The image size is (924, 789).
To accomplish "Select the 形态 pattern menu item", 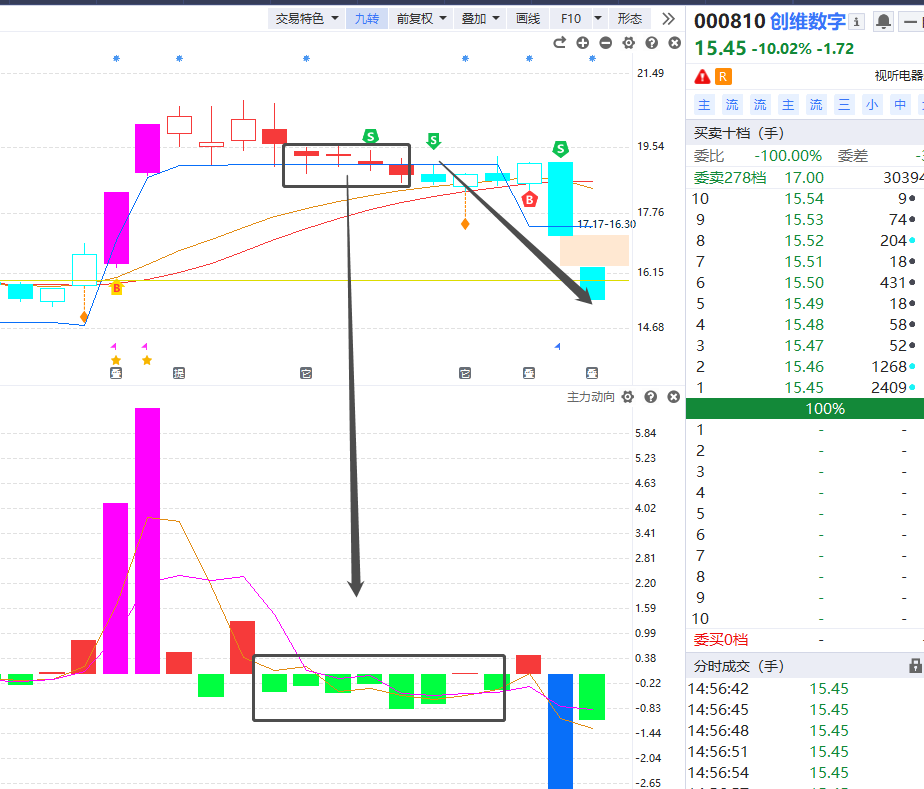I will click(630, 18).
